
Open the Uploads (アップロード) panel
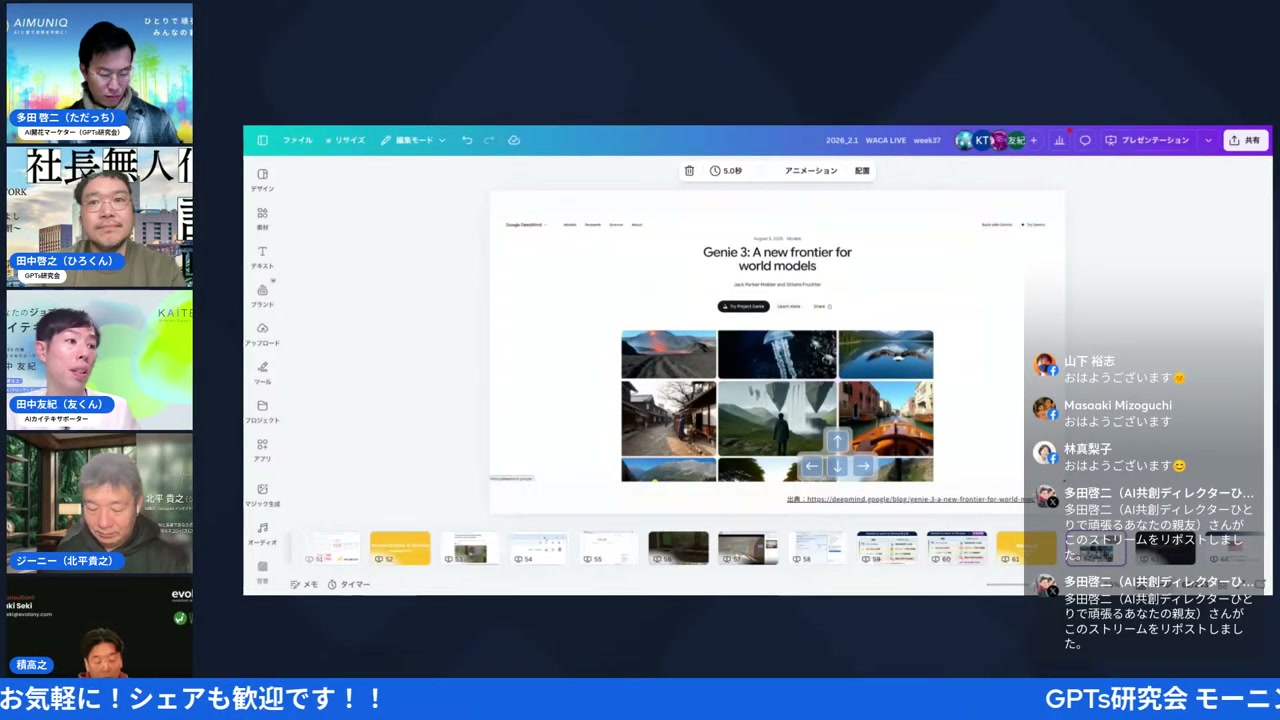pos(262,333)
